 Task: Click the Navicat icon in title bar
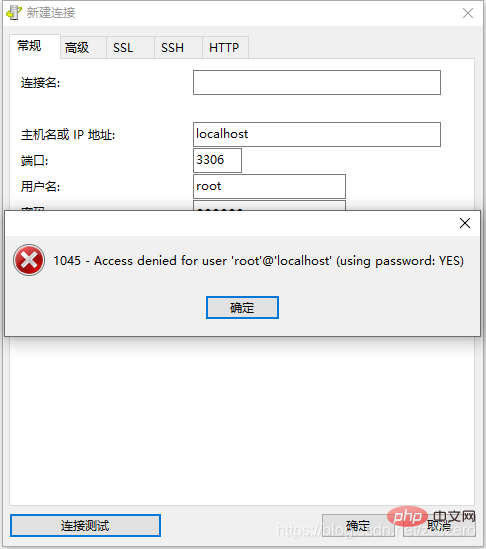pyautogui.click(x=14, y=13)
